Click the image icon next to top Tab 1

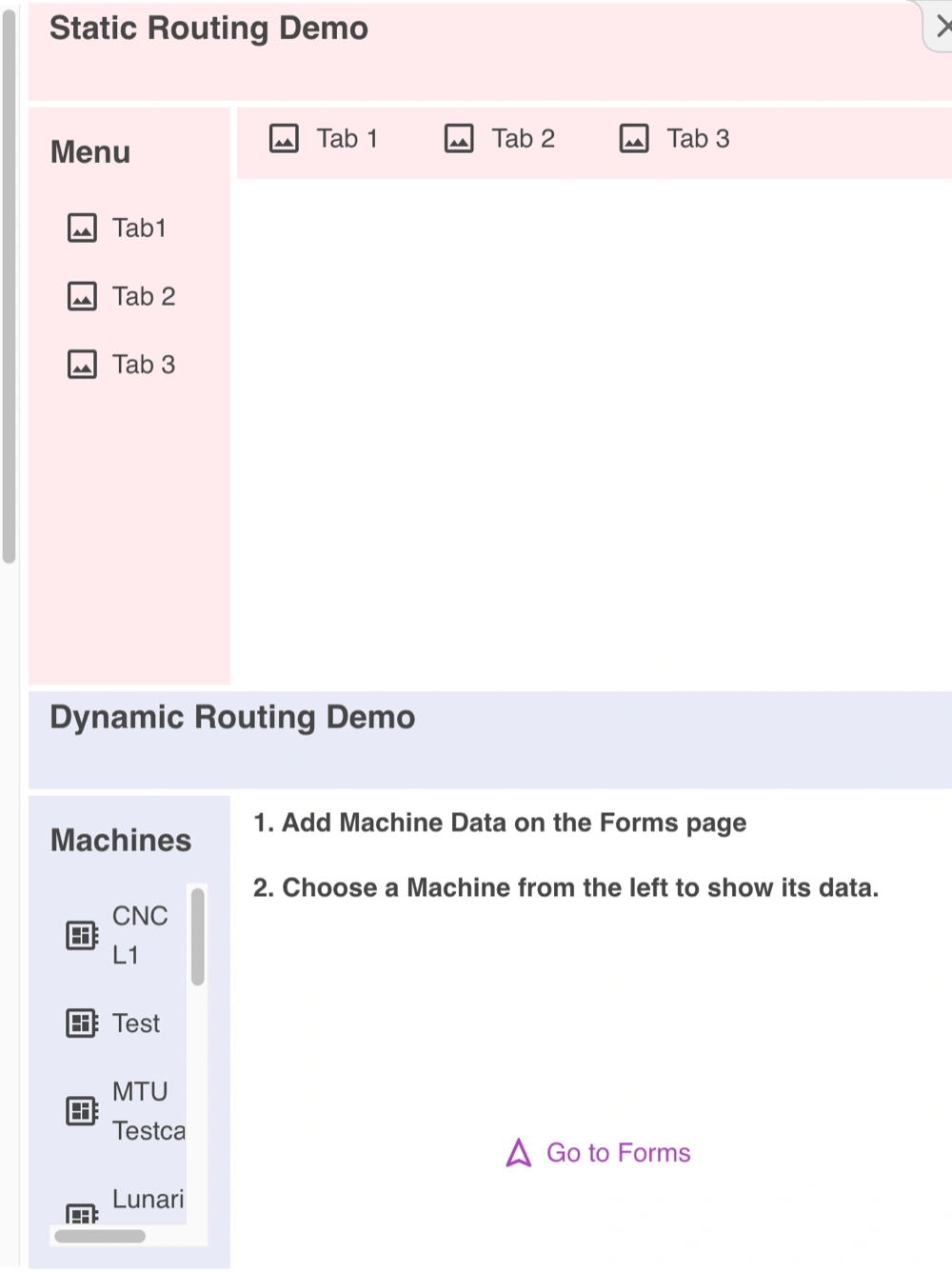[284, 139]
